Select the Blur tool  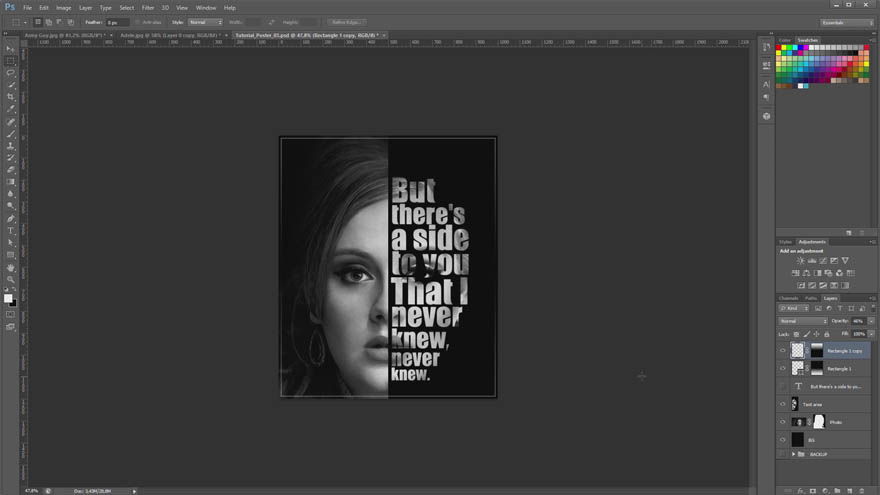[x=10, y=194]
